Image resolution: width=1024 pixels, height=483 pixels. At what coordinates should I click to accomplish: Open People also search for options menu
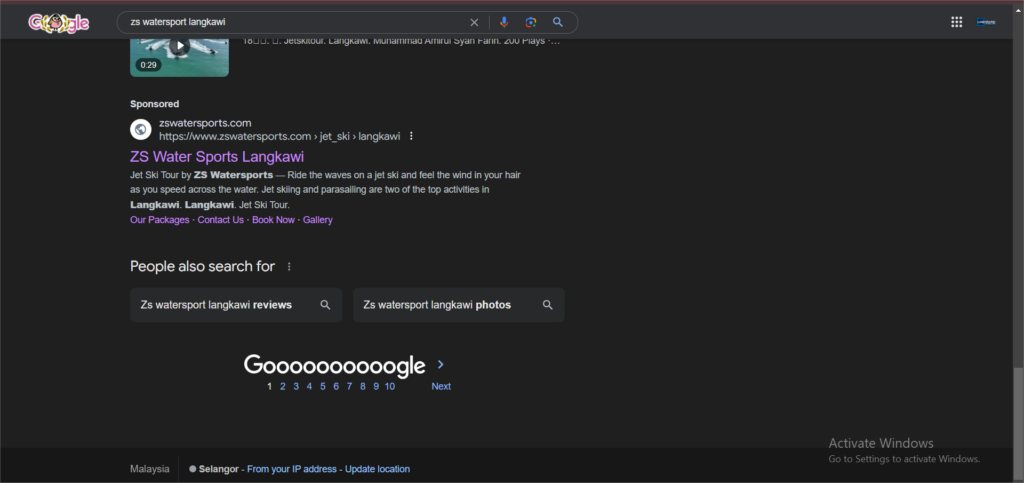[x=289, y=266]
